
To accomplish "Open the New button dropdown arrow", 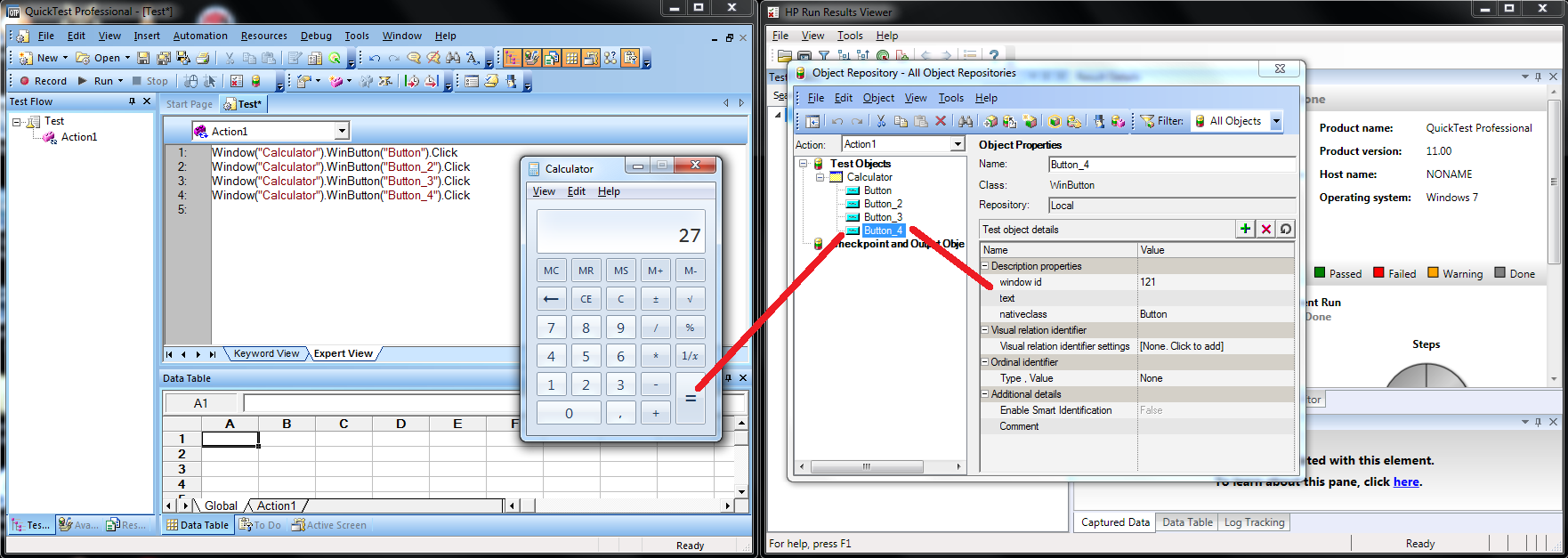I will click(x=65, y=58).
